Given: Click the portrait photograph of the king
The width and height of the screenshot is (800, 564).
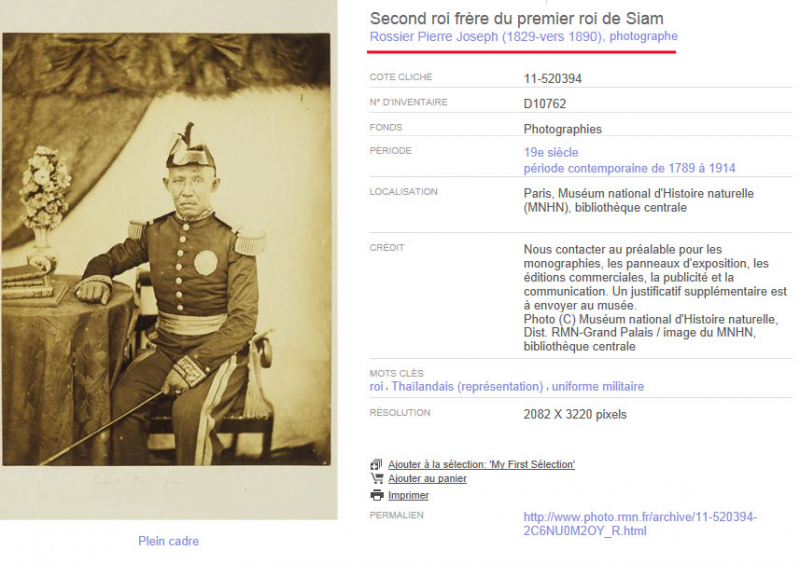Looking at the screenshot, I should pos(166,249).
